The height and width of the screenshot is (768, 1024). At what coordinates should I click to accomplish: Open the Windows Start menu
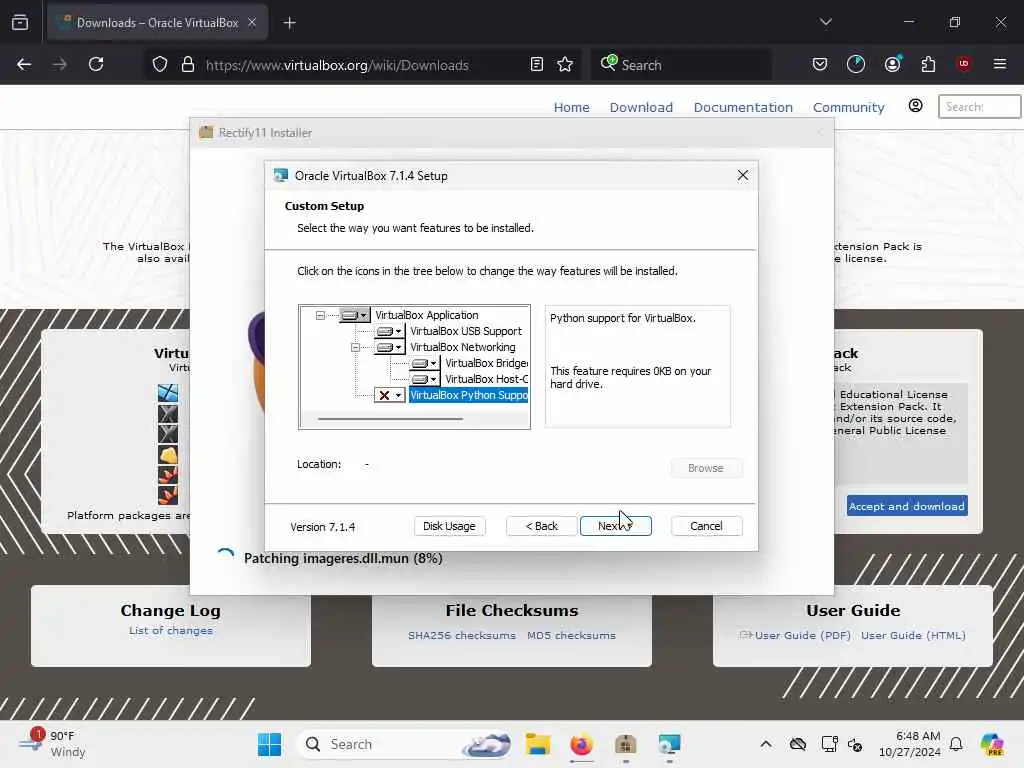(x=269, y=744)
